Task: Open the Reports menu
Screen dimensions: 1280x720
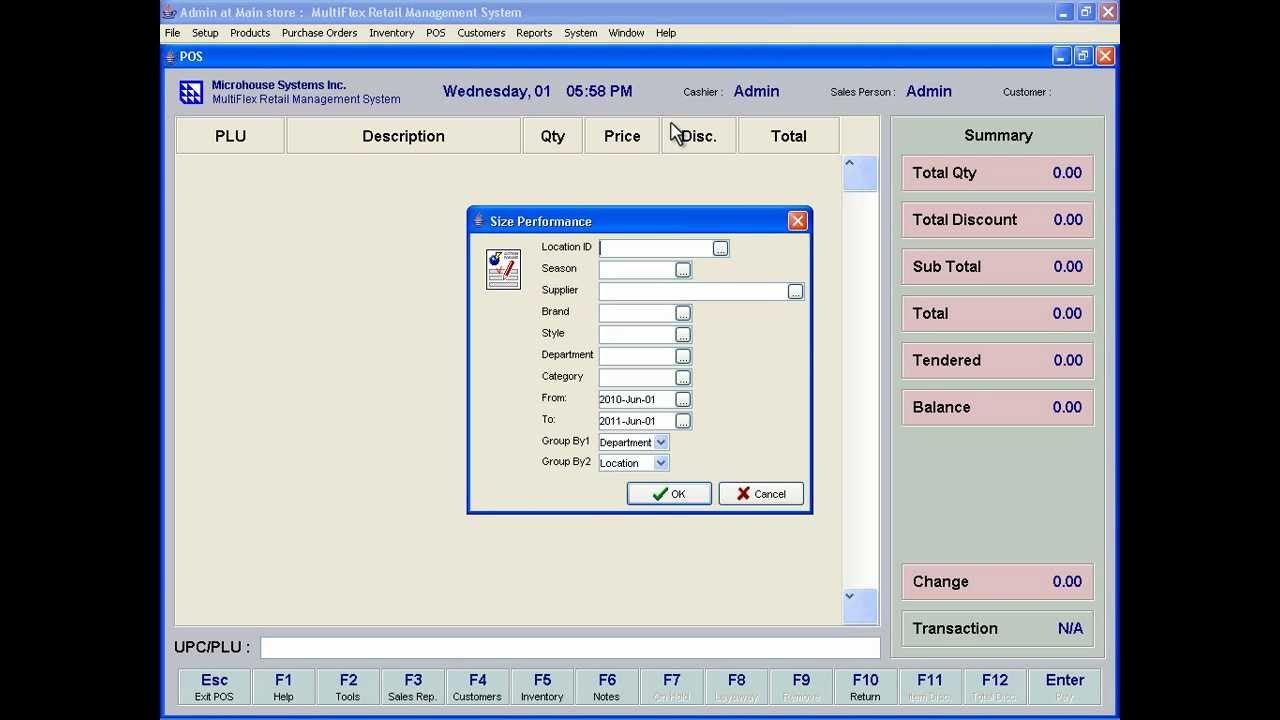Action: pyautogui.click(x=534, y=33)
